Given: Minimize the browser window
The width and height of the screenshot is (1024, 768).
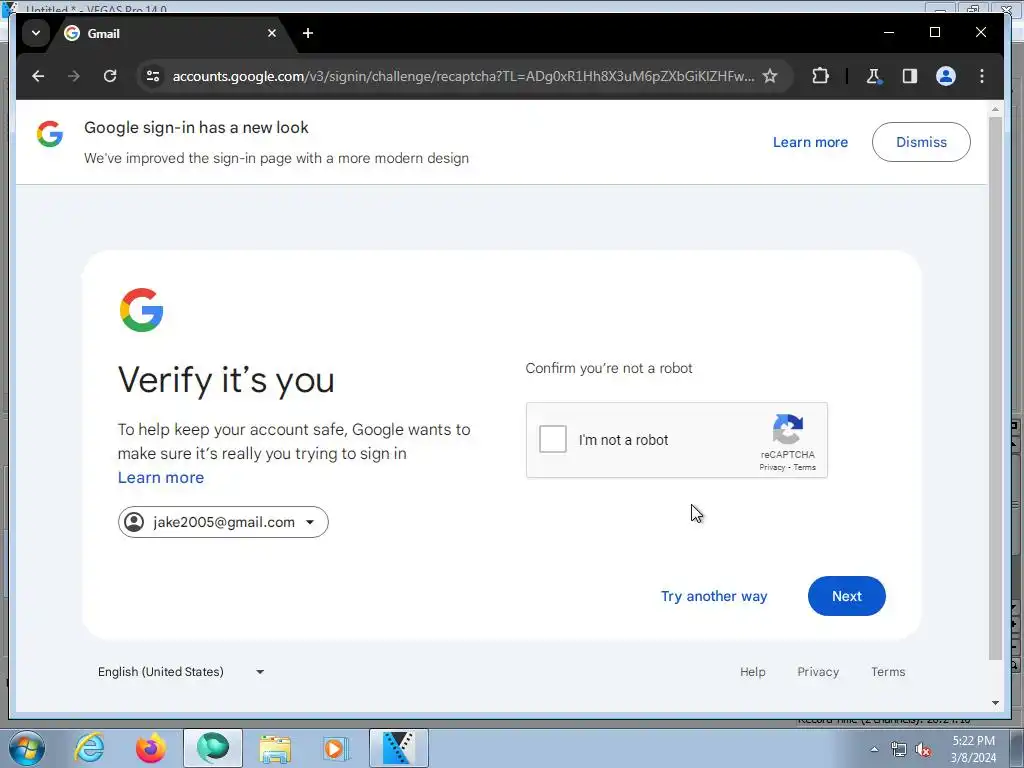Looking at the screenshot, I should click(889, 32).
